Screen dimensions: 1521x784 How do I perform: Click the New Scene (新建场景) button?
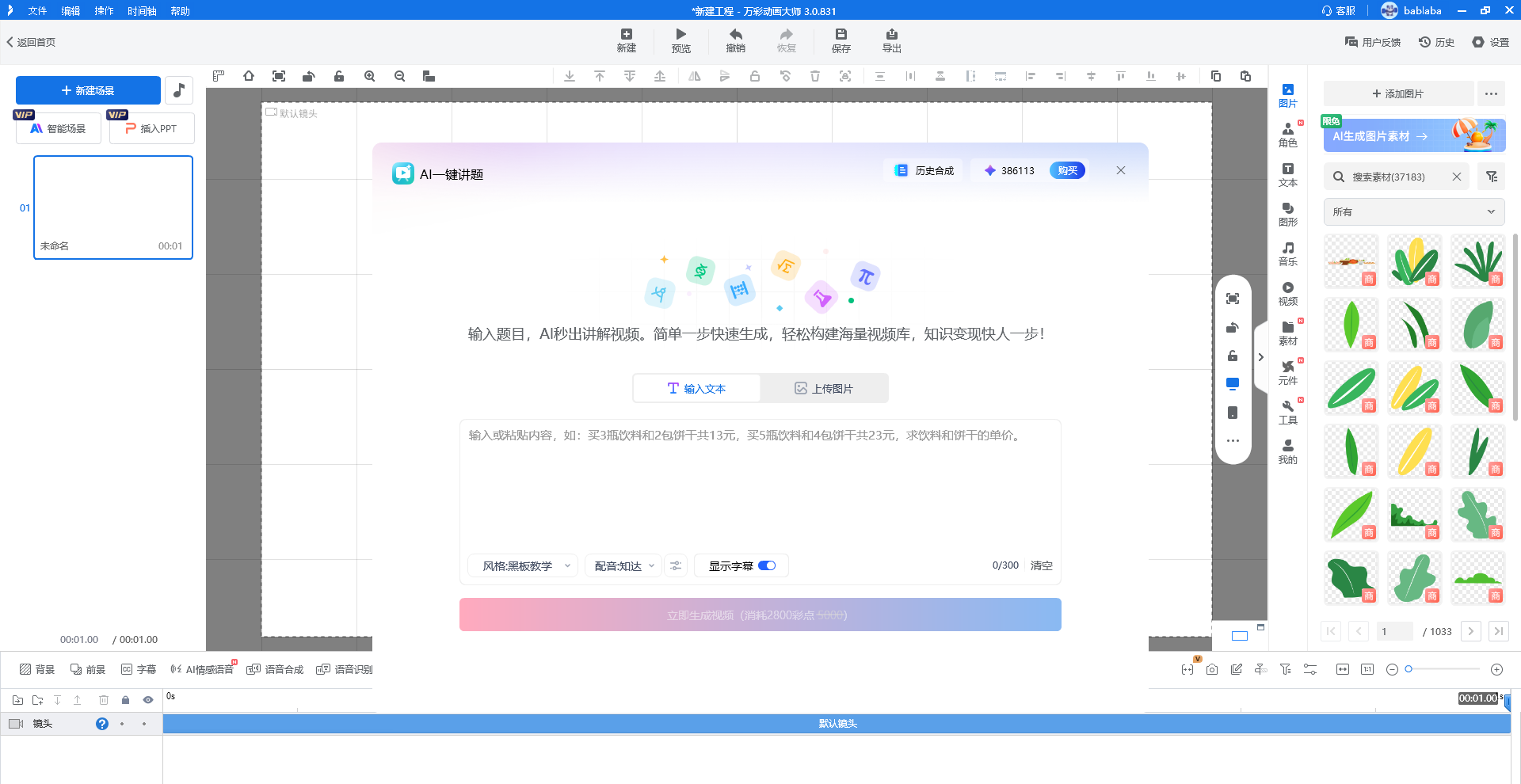(x=88, y=90)
